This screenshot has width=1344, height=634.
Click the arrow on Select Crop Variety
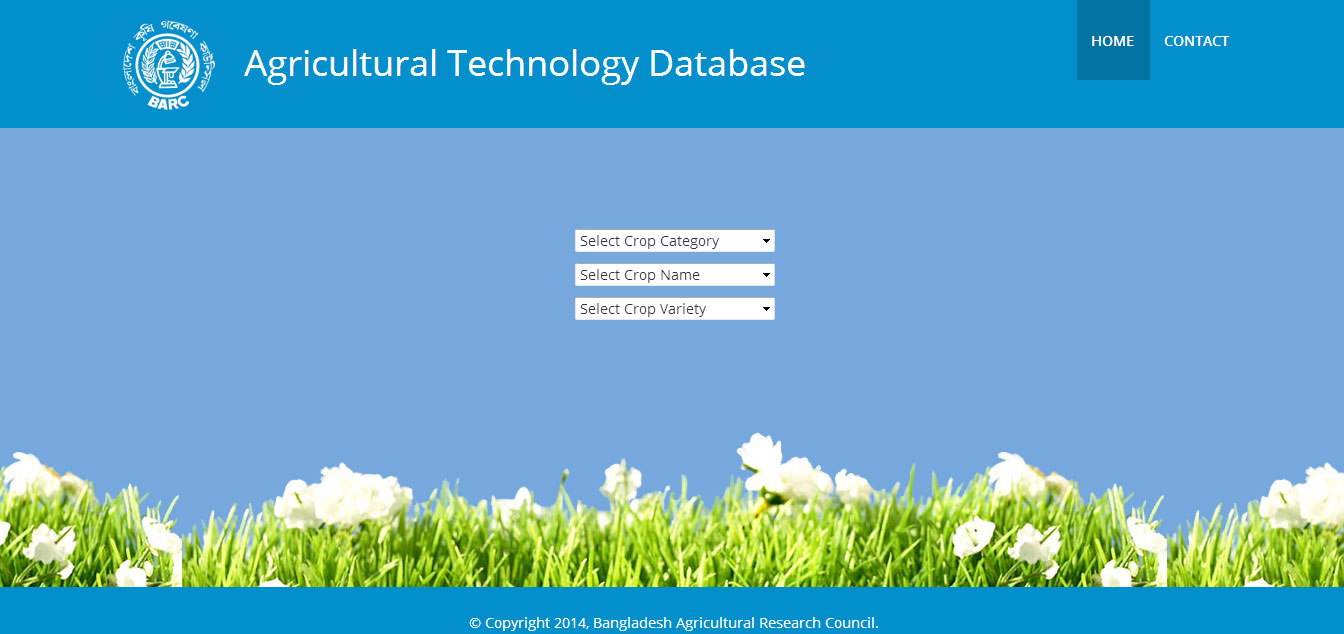(x=766, y=309)
